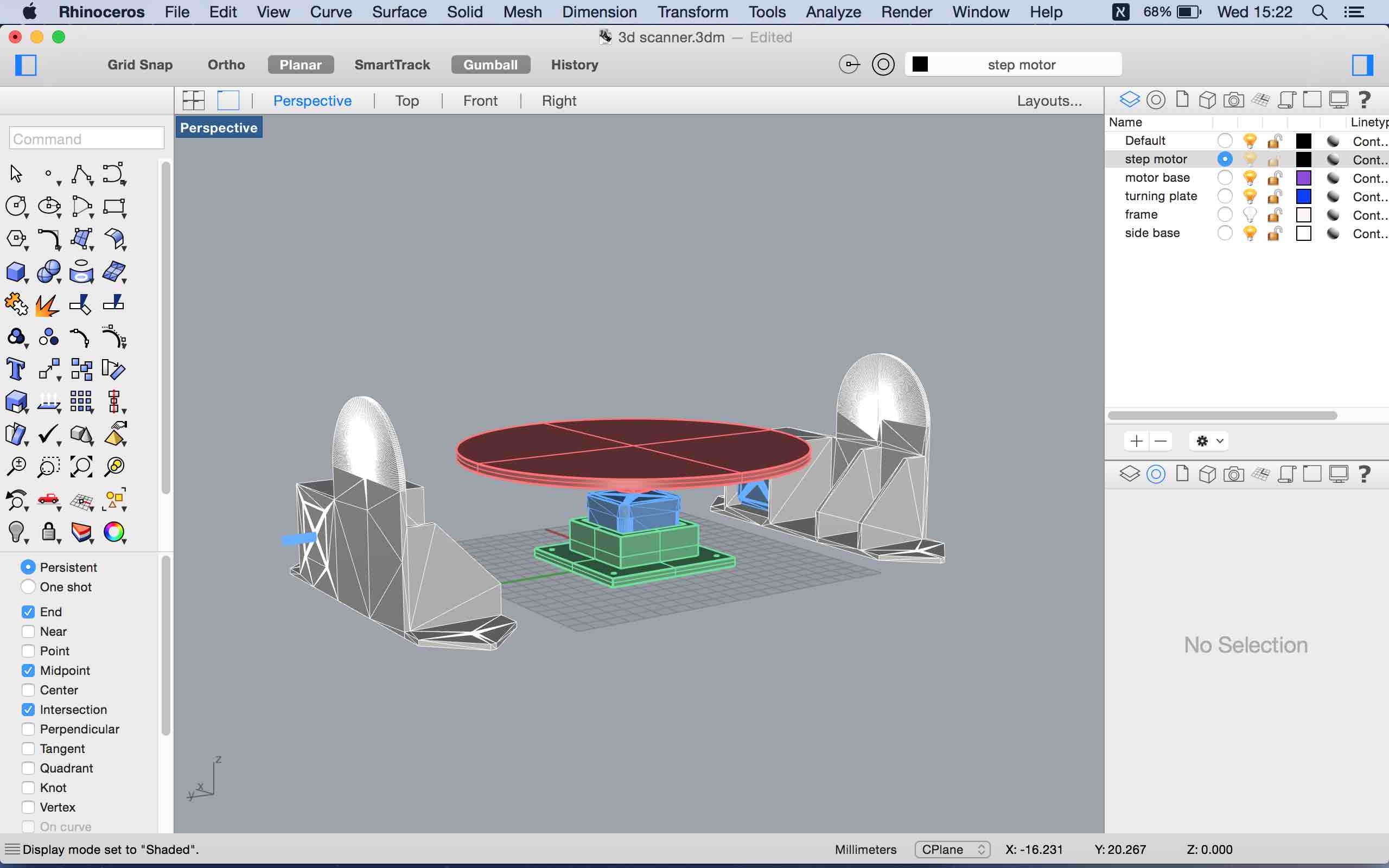Screen dimensions: 1389x868
Task: Open the Surface menu
Action: pyautogui.click(x=399, y=12)
